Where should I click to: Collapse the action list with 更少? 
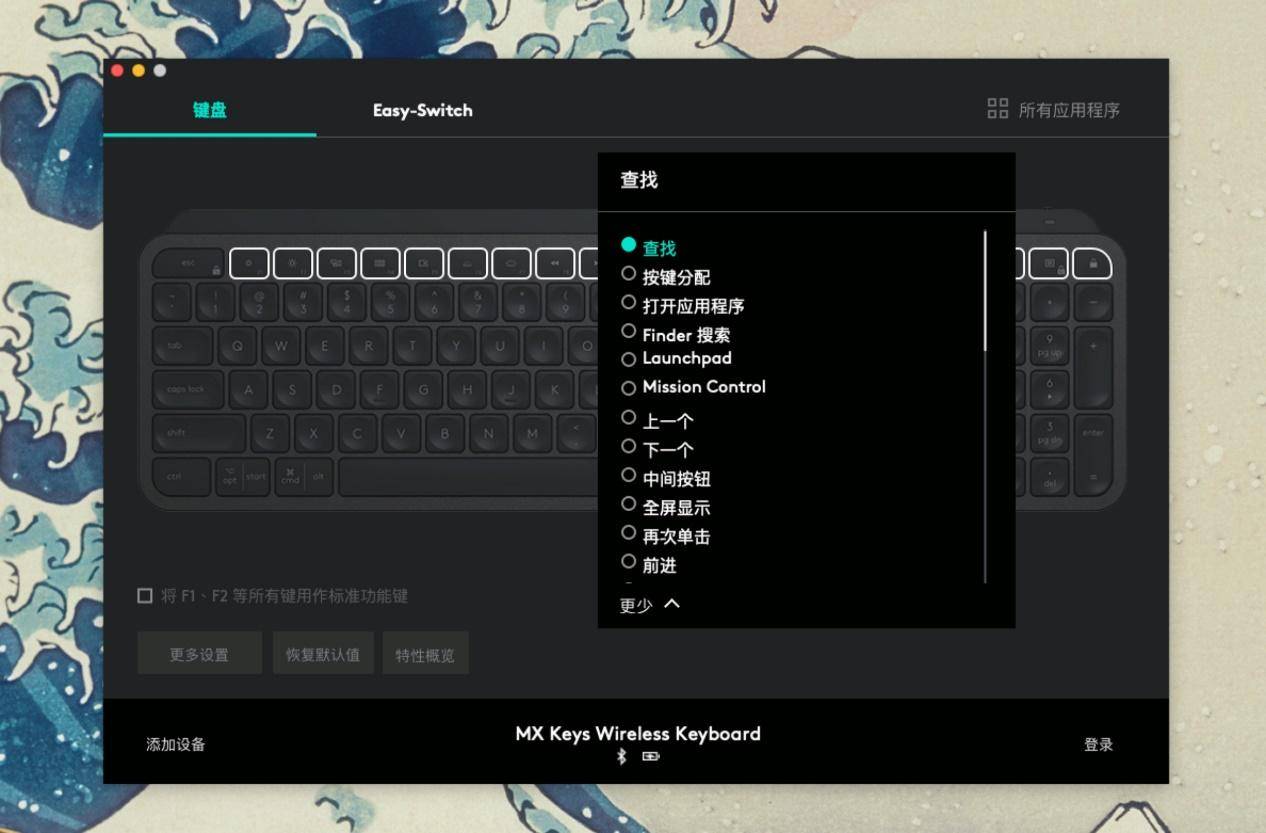650,605
